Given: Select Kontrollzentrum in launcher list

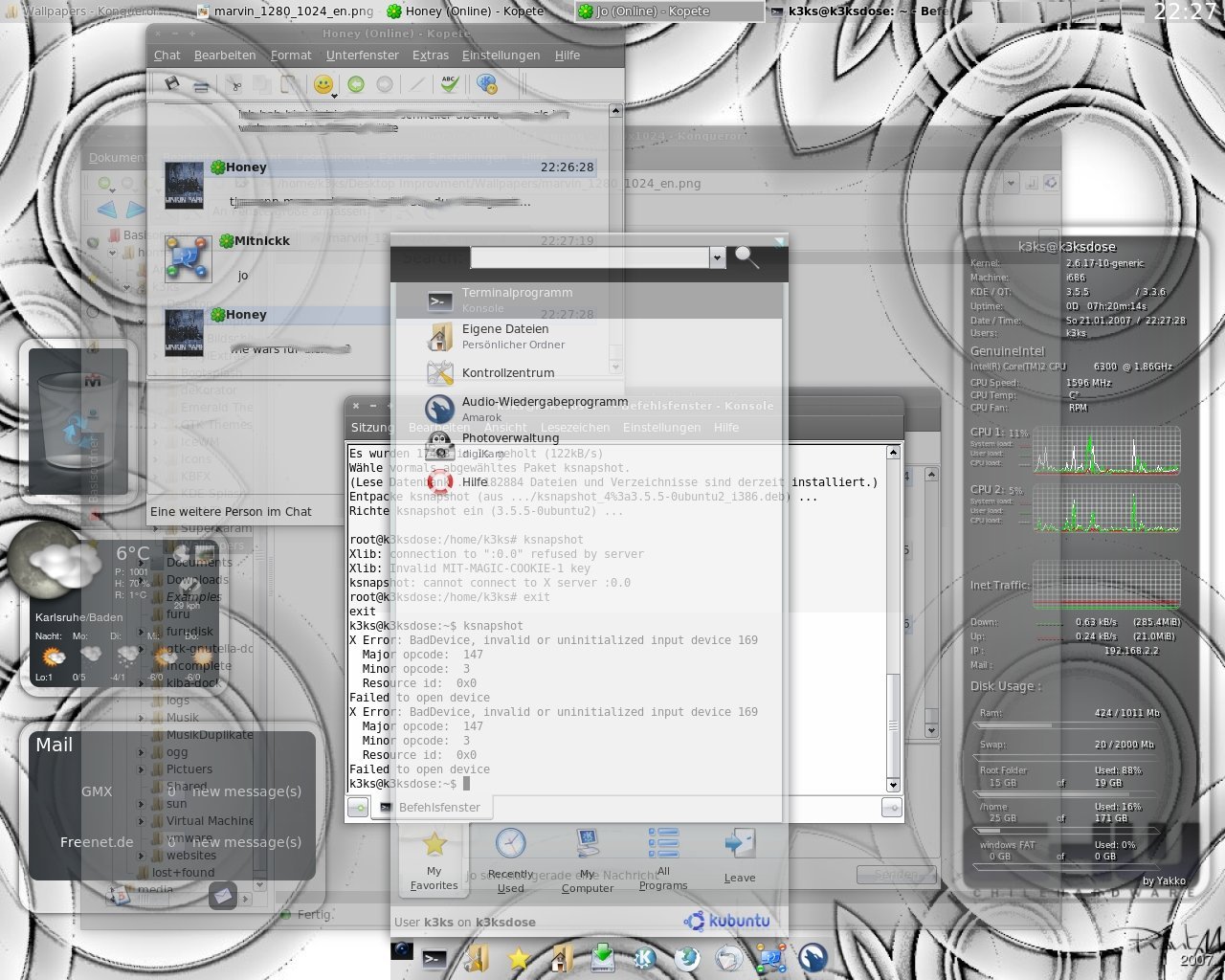Looking at the screenshot, I should coord(590,372).
